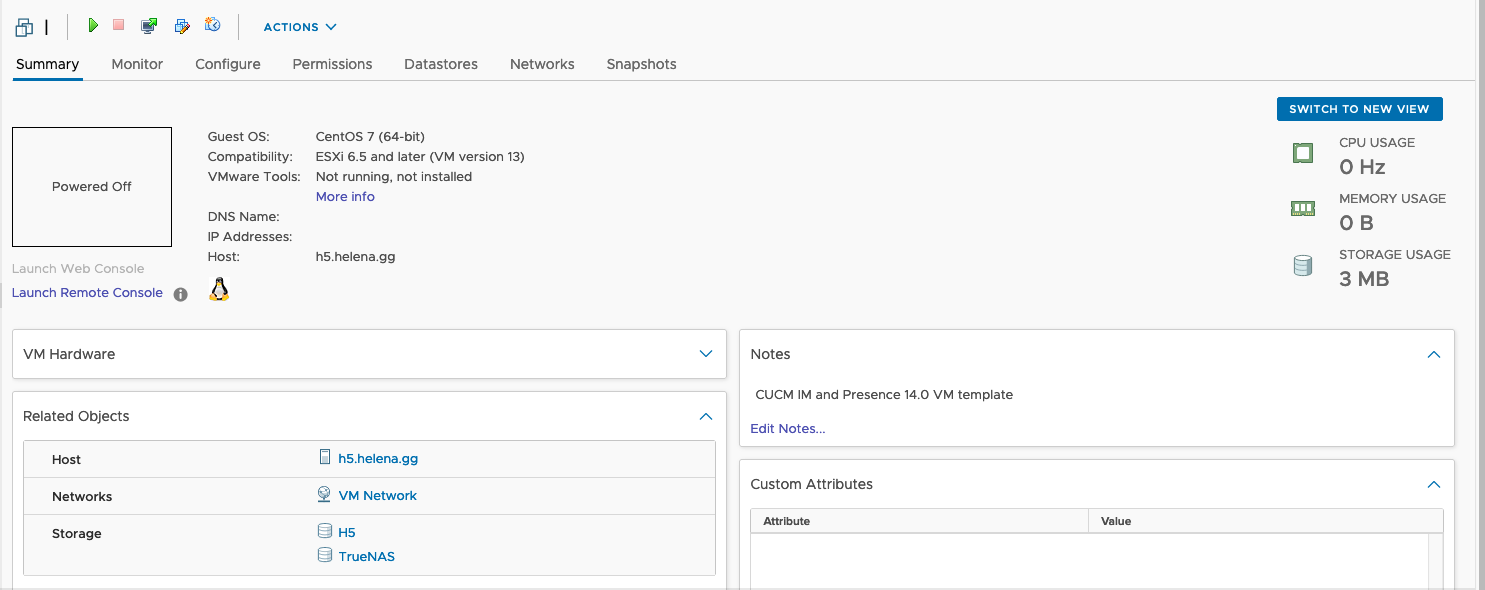Click the info icon beside Launch Remote Console
The width and height of the screenshot is (1485, 590).
[x=181, y=294]
